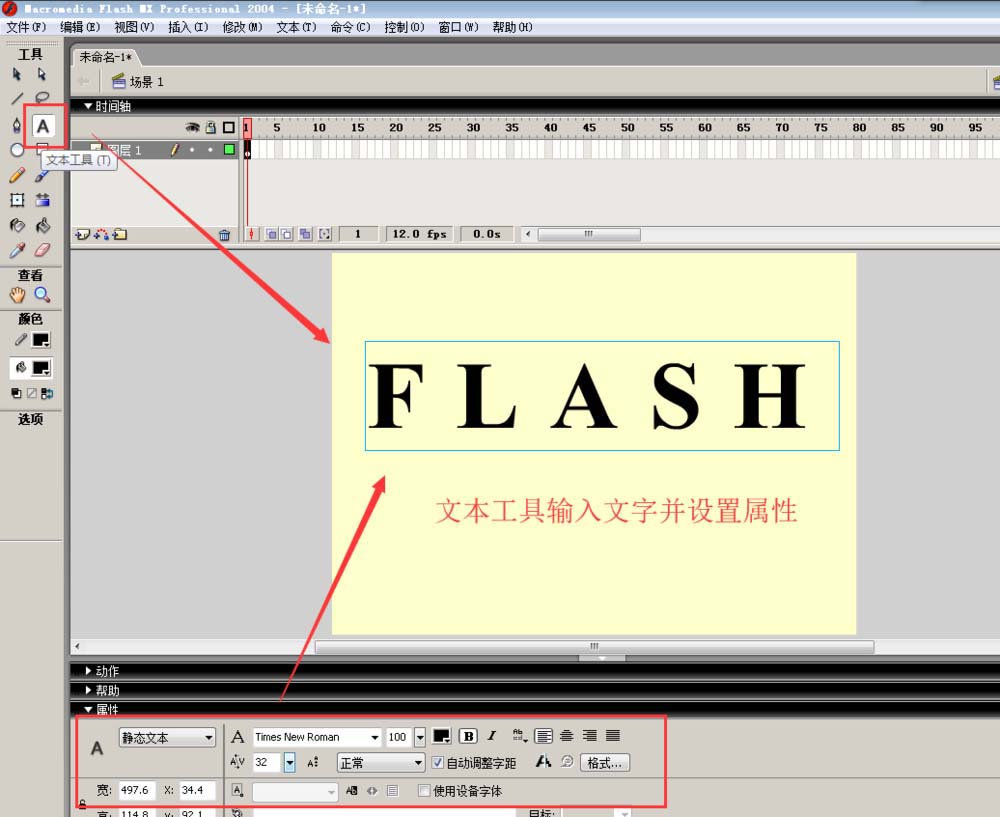Toggle show all layers as outlines

228,128
